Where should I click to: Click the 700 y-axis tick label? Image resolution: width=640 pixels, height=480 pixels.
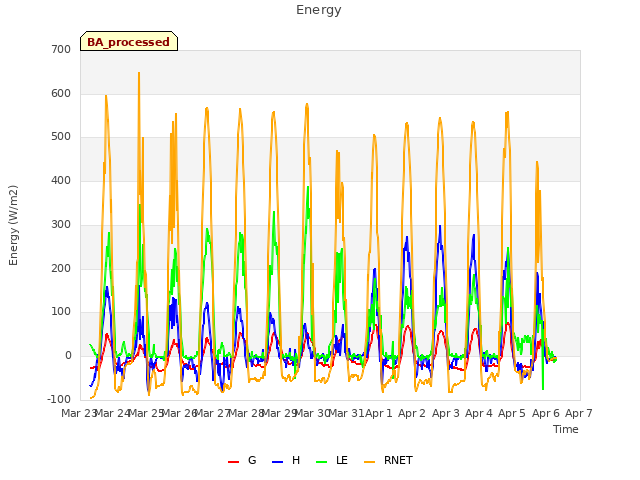61,49
